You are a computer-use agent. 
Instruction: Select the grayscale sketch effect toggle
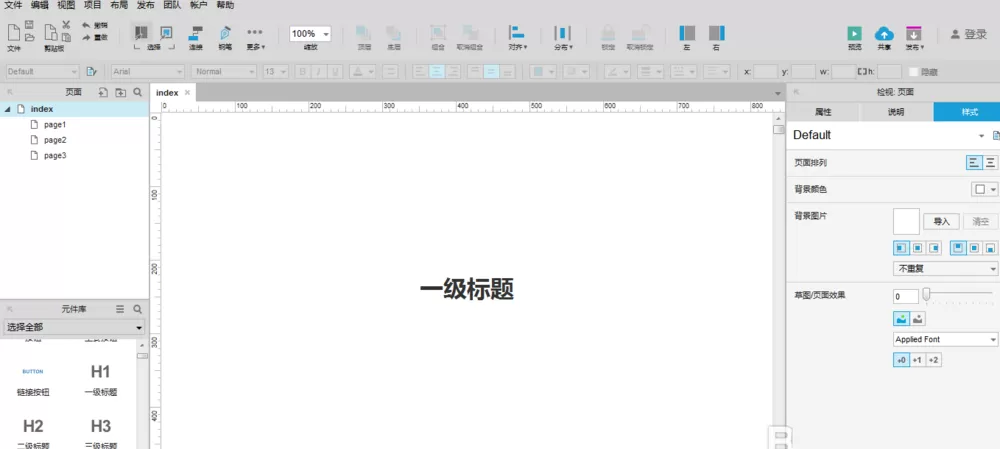click(x=918, y=318)
